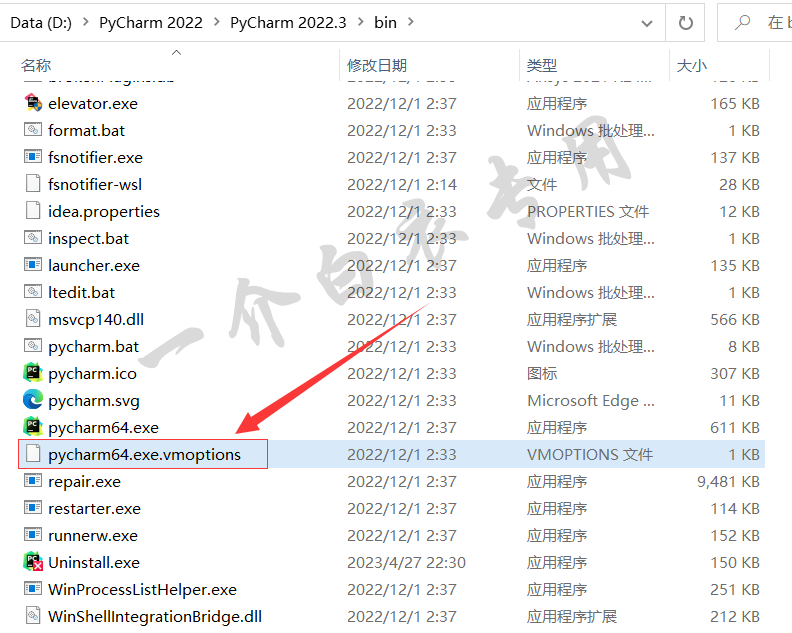The height and width of the screenshot is (633, 792).
Task: Select the file name elevator.exe
Action: [93, 104]
